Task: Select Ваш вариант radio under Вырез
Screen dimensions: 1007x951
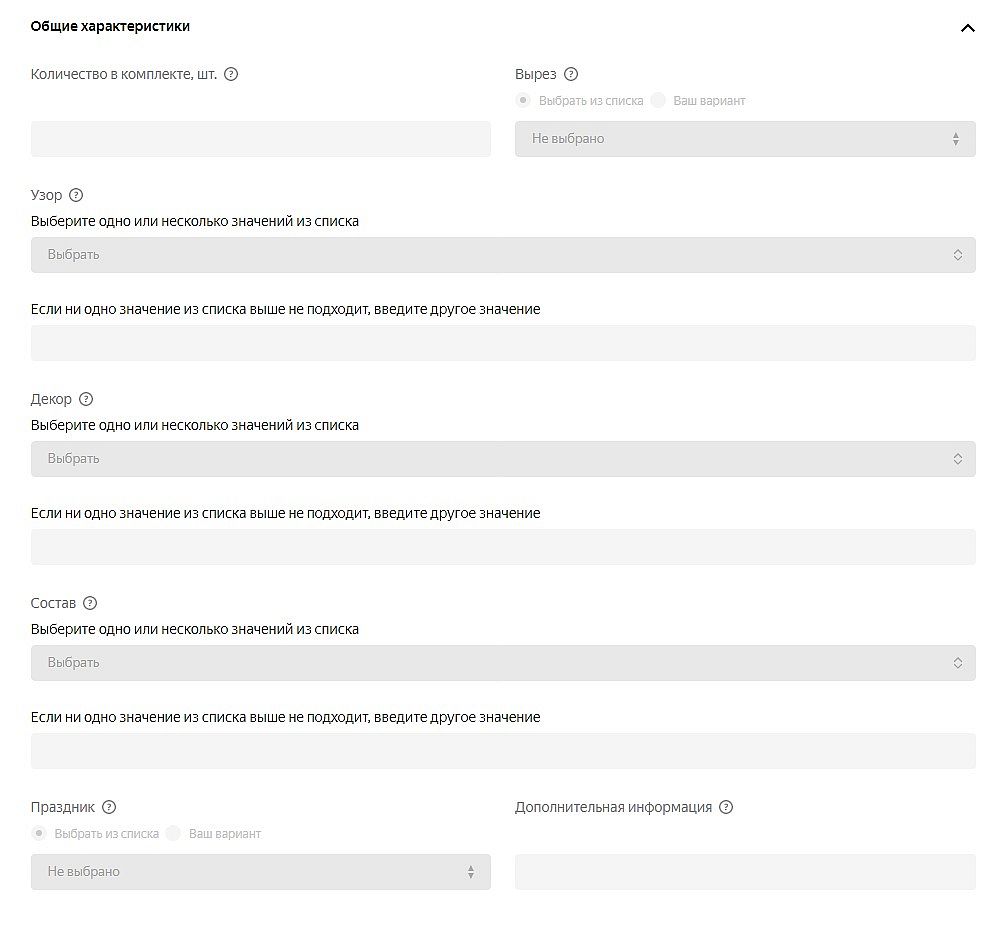Action: pos(658,100)
